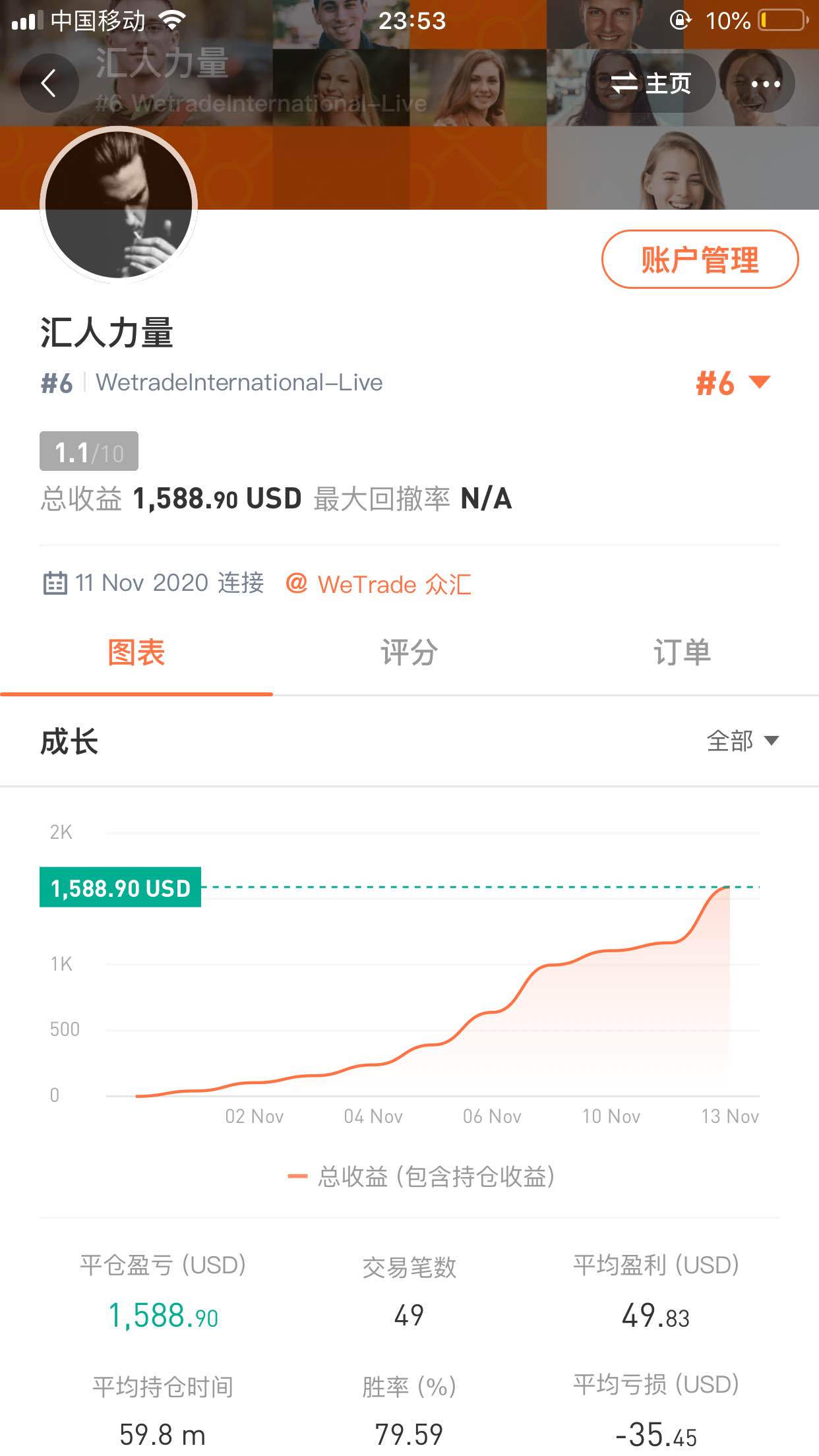
Task: Tap the calendar icon beside 11 Nov 2020
Action: [x=55, y=584]
